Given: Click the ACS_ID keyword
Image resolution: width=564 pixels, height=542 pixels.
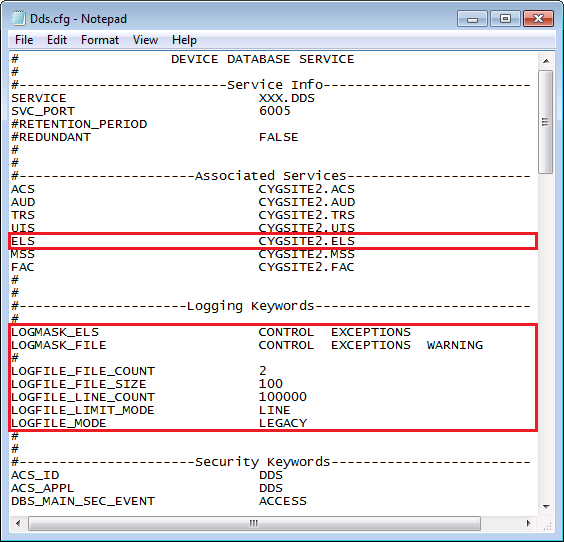Looking at the screenshot, I should point(35,475).
